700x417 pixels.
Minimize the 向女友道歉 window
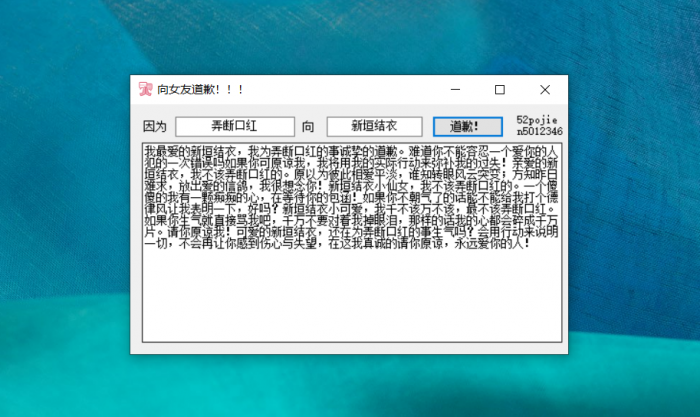(455, 90)
